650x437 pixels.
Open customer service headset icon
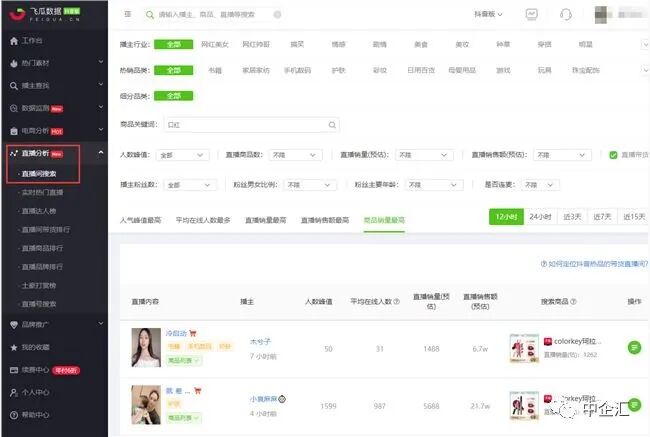click(x=566, y=15)
